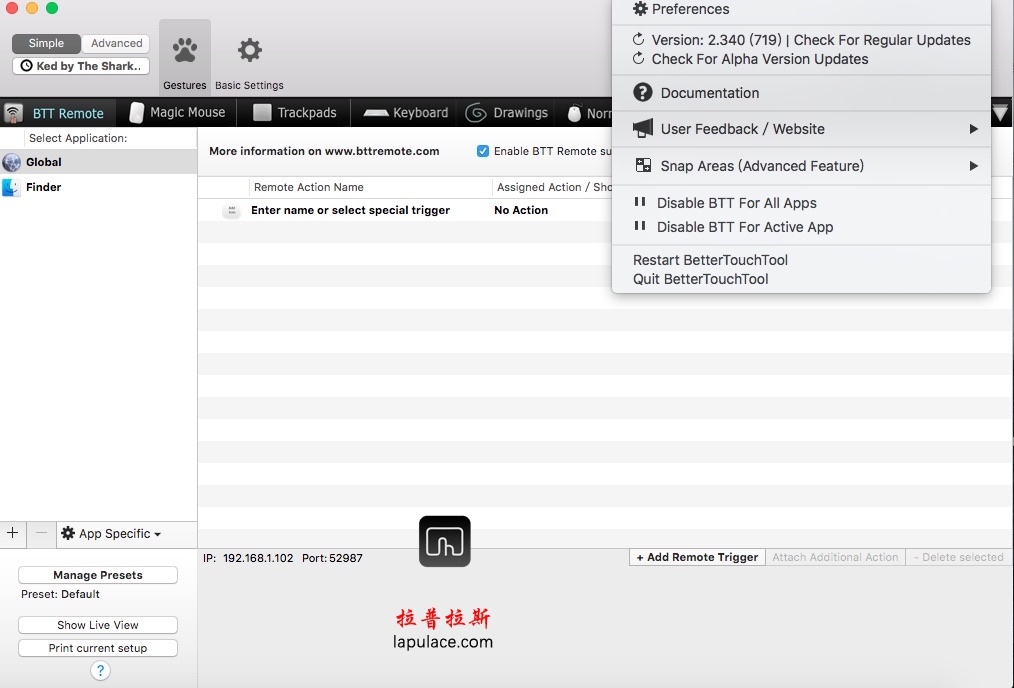Screen dimensions: 1014x688
Task: Click the BetterTouchTool logo icon at bottom
Action: (444, 541)
